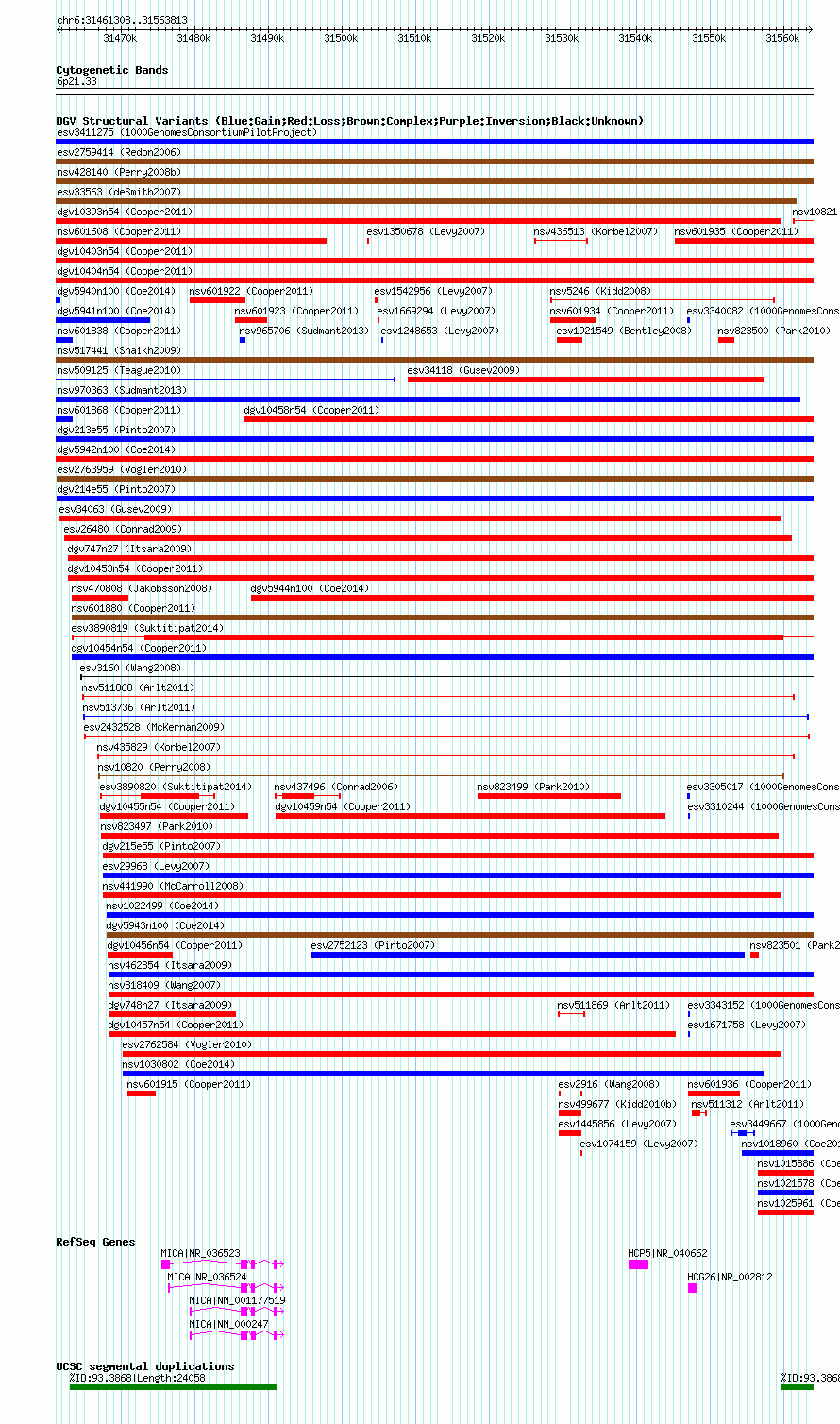Open nsv823499 (Park2010) variant

pyautogui.click(x=533, y=787)
